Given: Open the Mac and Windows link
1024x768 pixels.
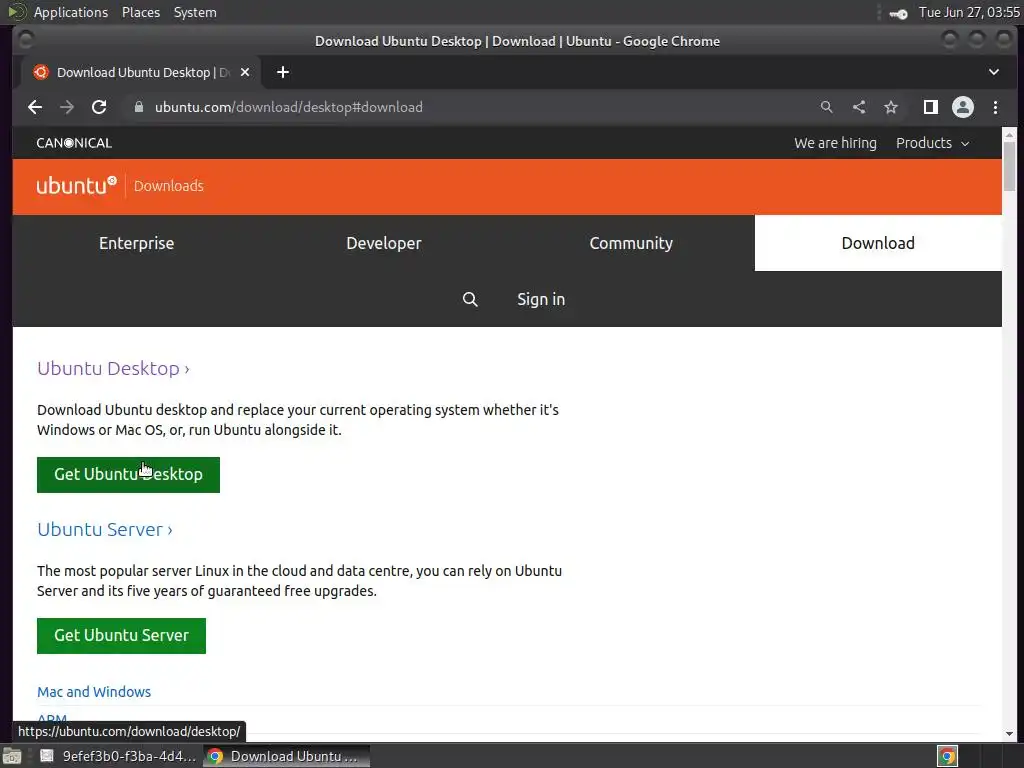Looking at the screenshot, I should pos(94,692).
